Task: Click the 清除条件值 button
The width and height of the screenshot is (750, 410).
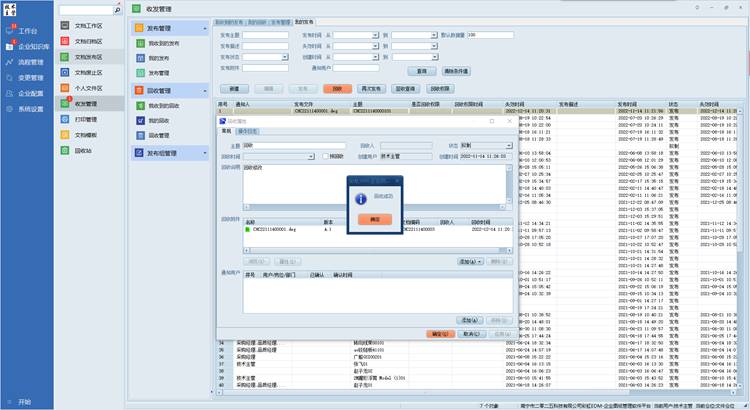Action: pos(455,71)
